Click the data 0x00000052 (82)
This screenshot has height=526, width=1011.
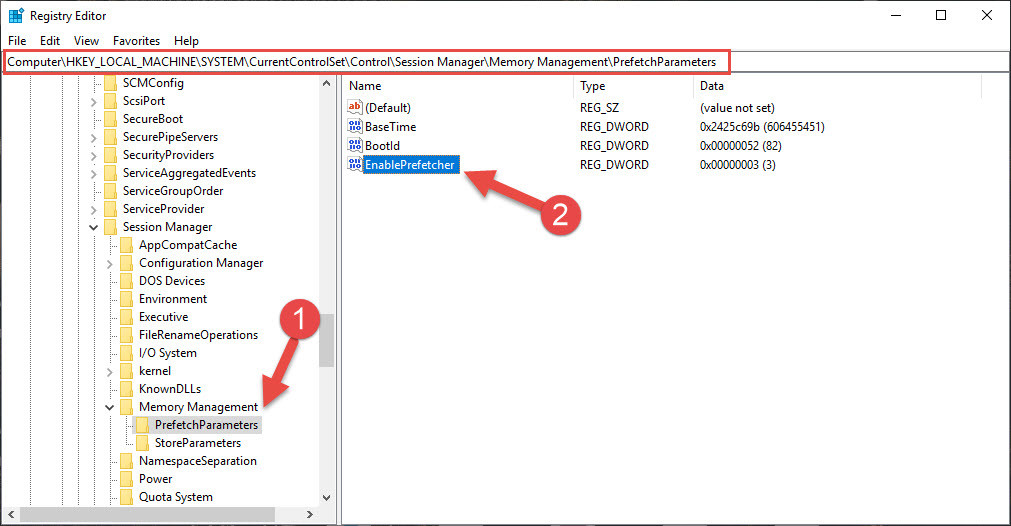(741, 146)
